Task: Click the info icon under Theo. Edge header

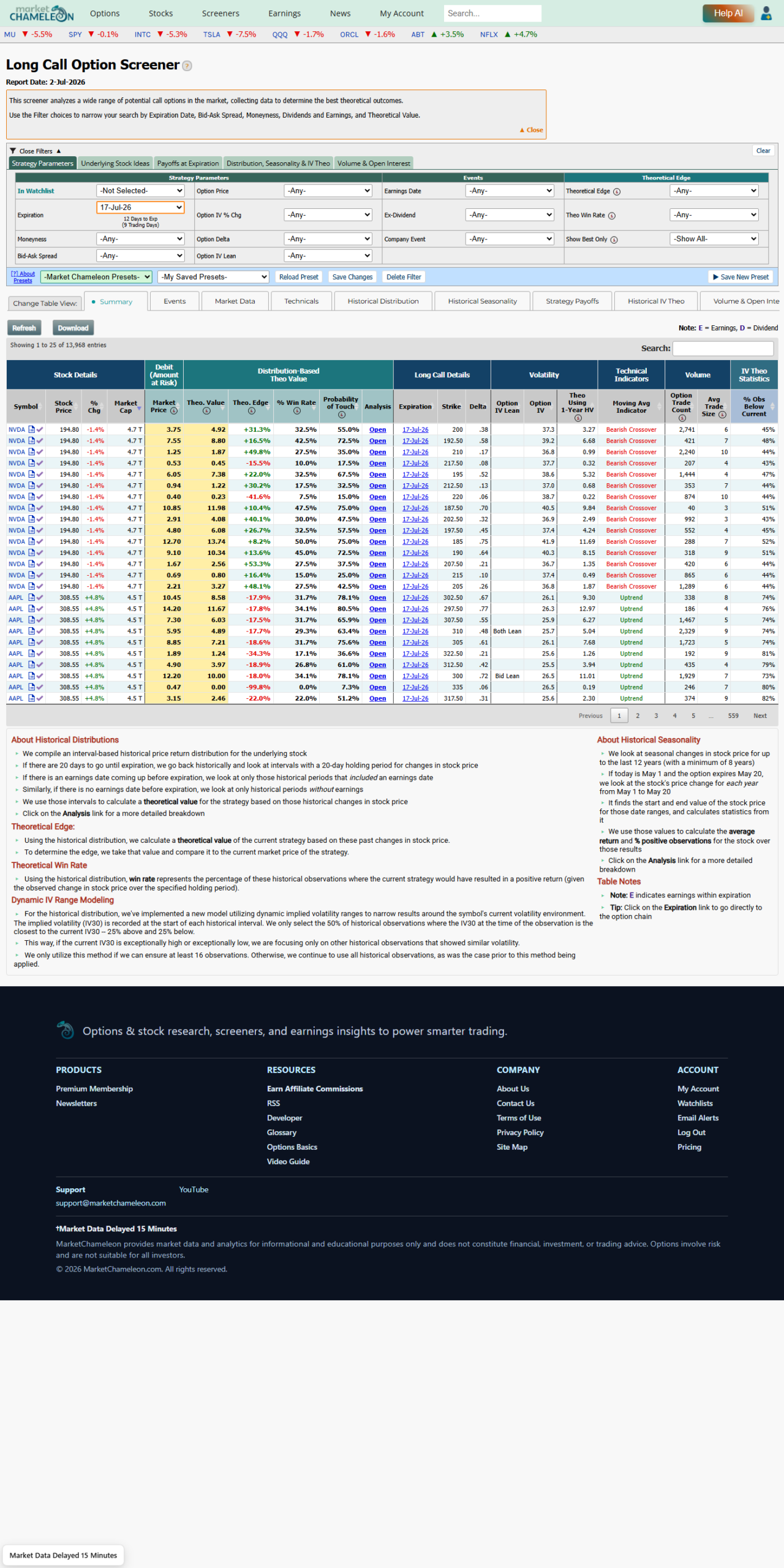Action: 251,411
